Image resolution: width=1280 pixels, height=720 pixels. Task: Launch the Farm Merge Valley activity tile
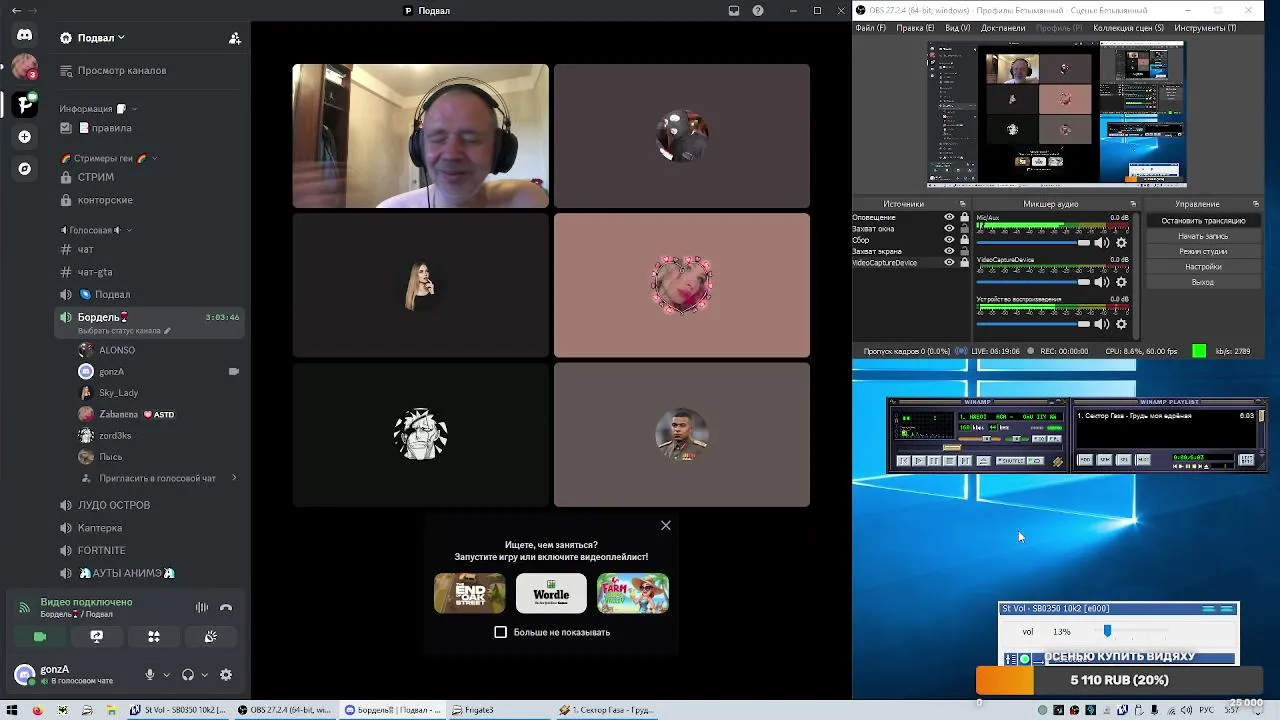pyautogui.click(x=633, y=593)
